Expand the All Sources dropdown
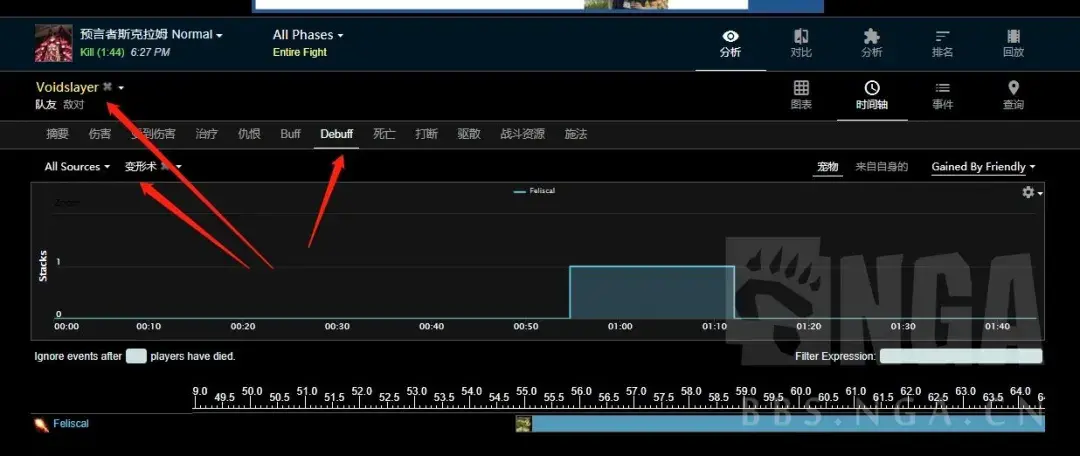 (77, 167)
